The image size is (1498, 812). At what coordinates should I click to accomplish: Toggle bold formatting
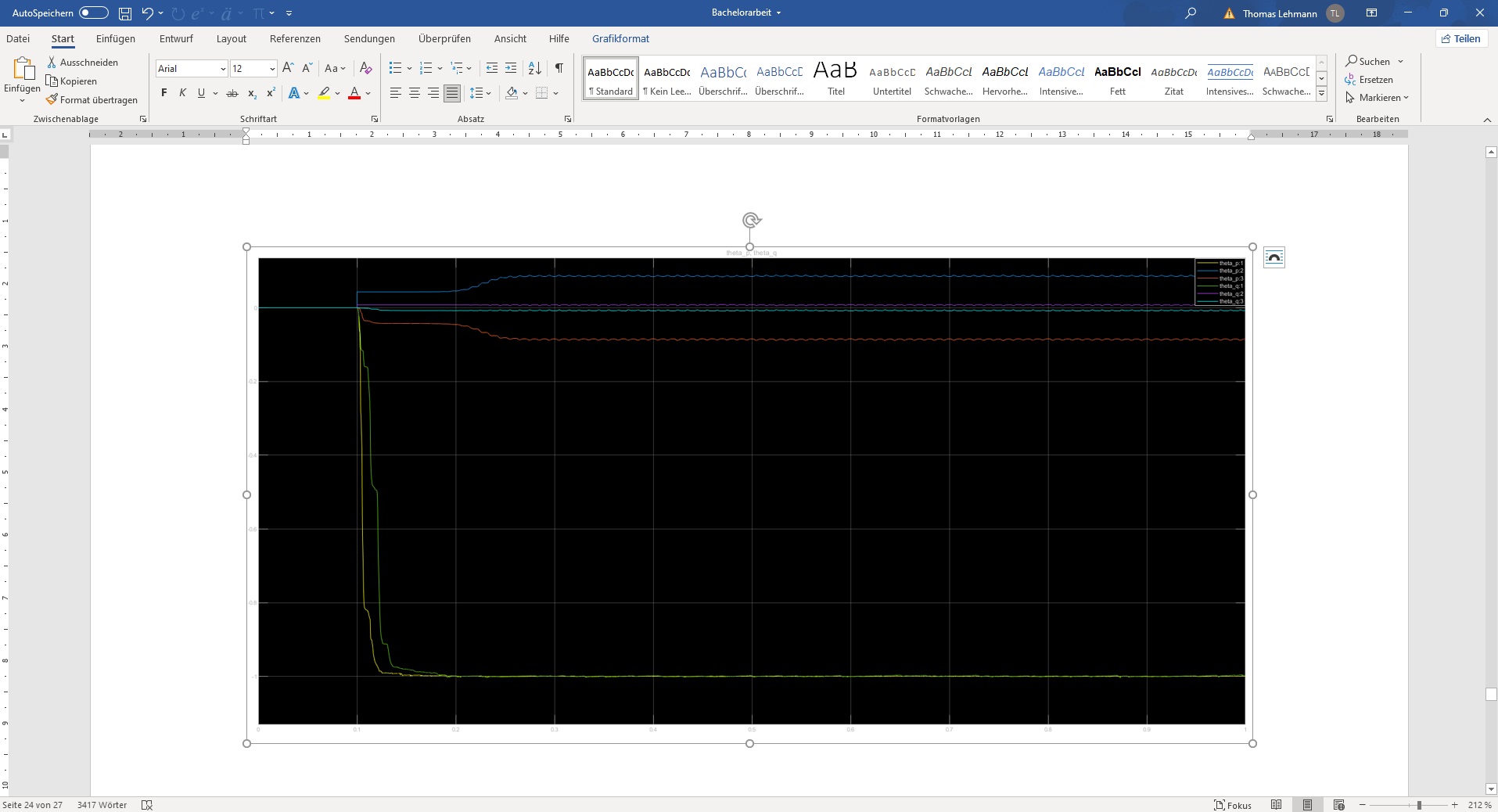163,93
